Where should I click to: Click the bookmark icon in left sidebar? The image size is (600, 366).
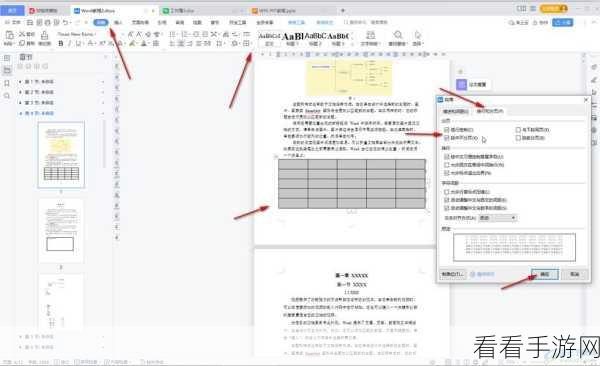[x=7, y=83]
